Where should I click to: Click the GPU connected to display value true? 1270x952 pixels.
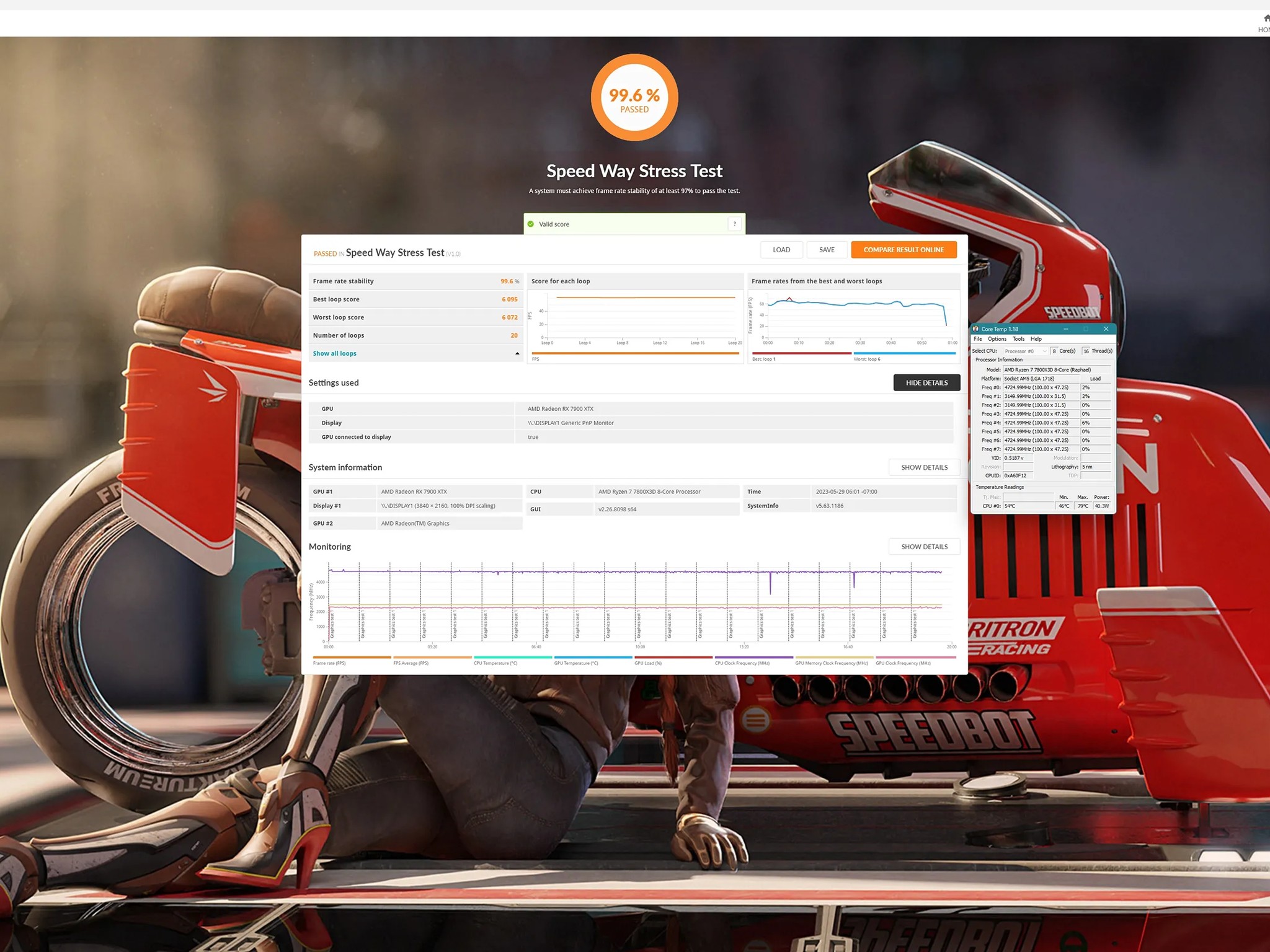tap(533, 438)
